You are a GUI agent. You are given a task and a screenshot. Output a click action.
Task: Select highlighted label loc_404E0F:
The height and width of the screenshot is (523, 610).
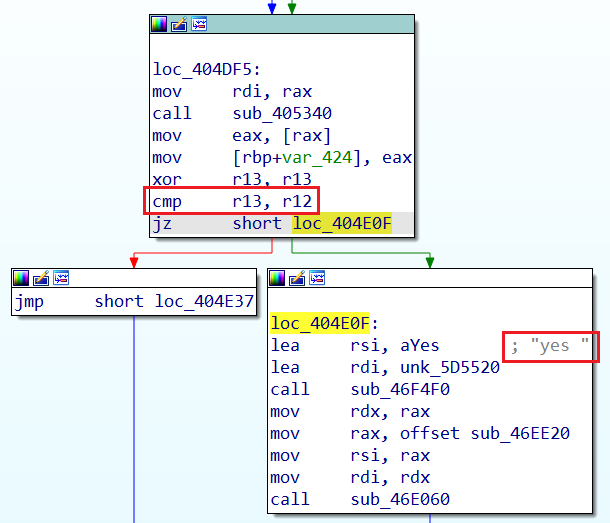tap(324, 323)
